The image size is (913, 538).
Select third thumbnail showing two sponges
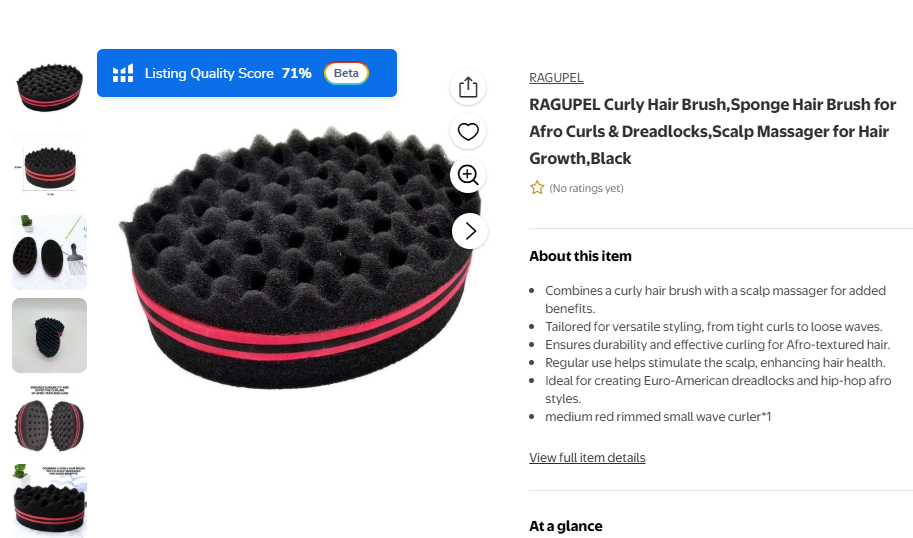[x=49, y=252]
